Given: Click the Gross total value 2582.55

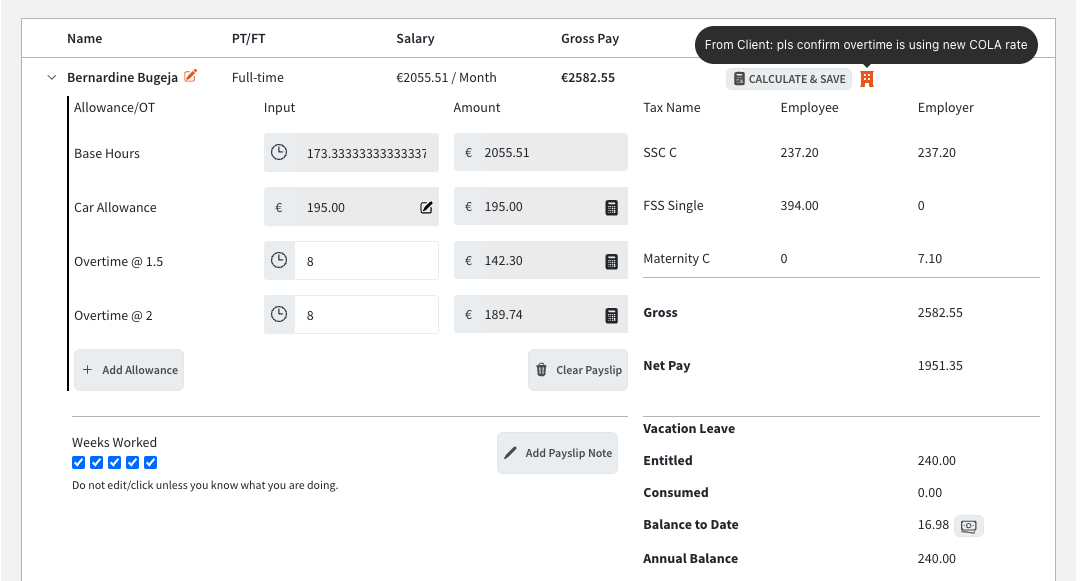Looking at the screenshot, I should click(940, 313).
